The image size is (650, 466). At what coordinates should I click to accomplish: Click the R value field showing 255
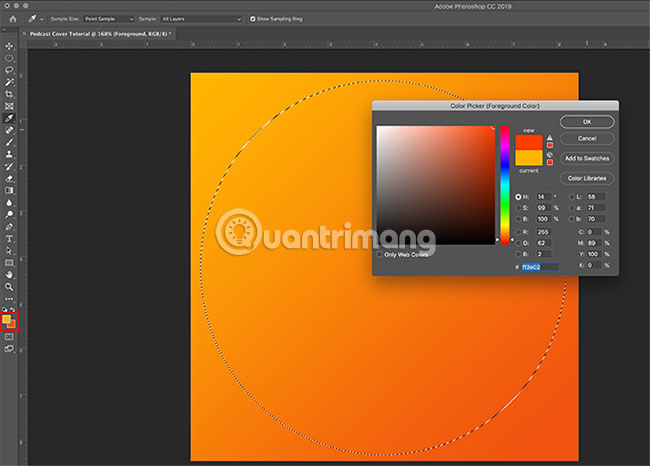click(544, 232)
